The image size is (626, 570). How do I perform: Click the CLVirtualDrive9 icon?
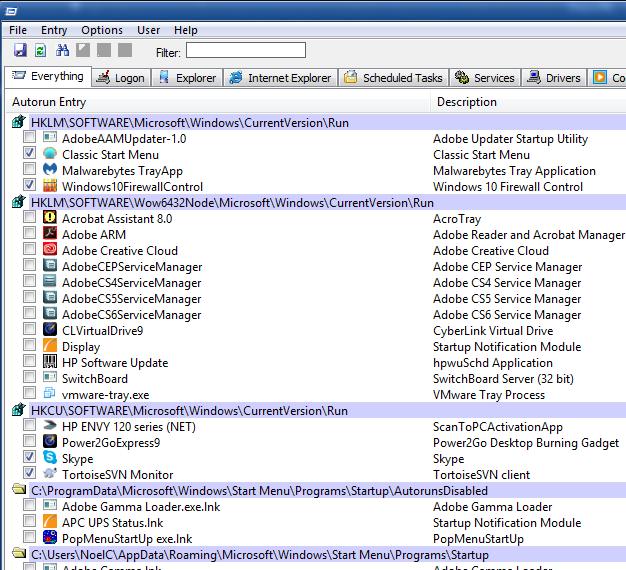point(50,330)
